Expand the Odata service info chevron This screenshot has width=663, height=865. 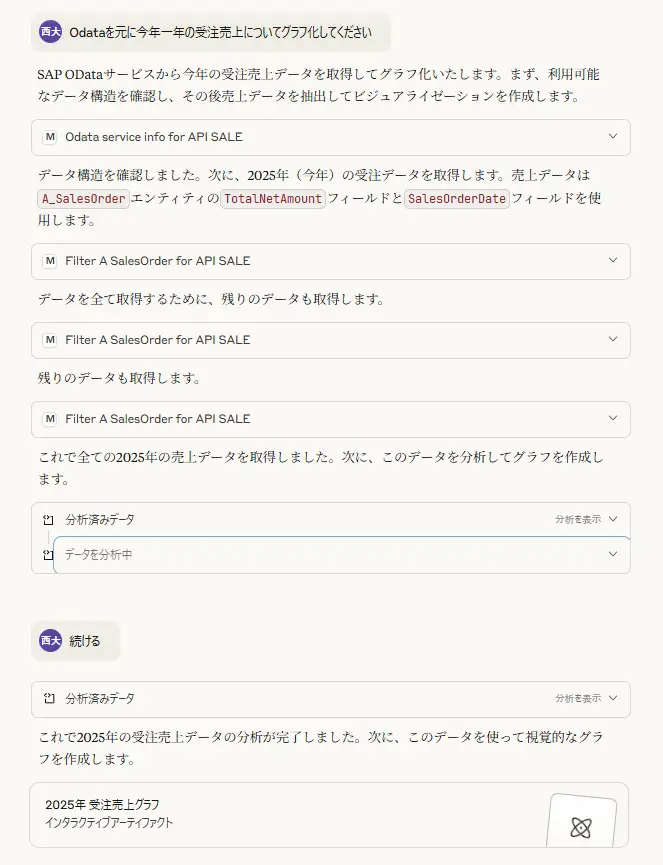(613, 136)
